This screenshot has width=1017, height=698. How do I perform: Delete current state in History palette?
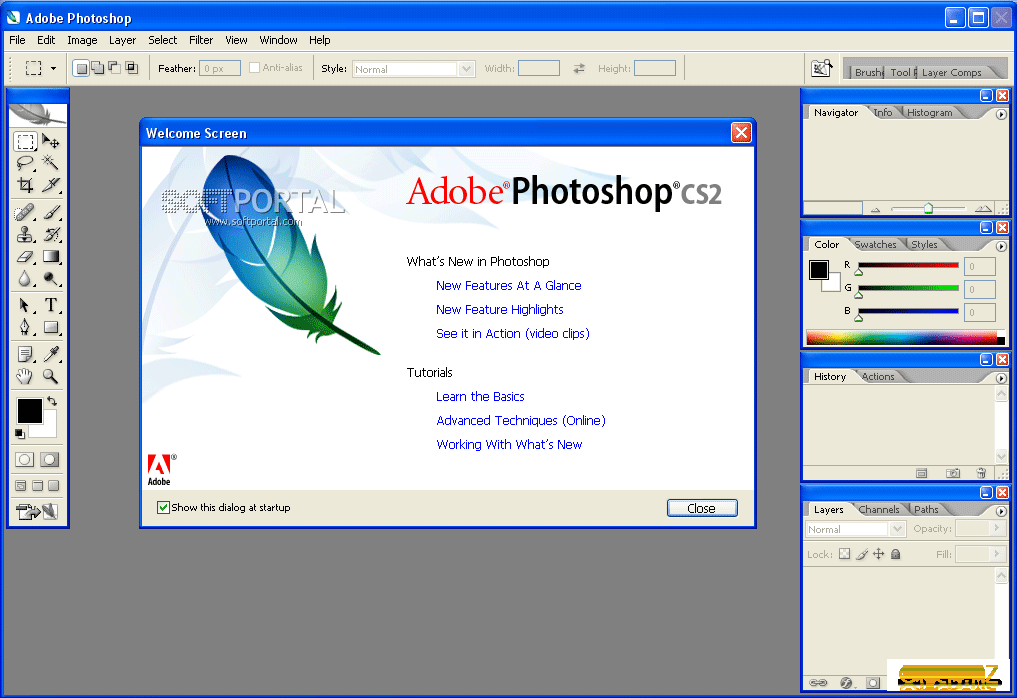981,474
